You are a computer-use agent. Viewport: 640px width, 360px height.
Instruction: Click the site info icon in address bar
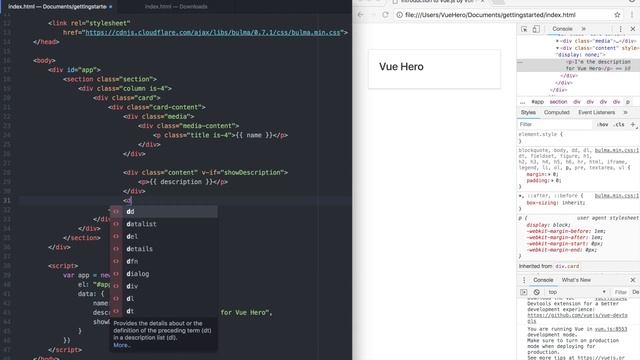click(400, 15)
